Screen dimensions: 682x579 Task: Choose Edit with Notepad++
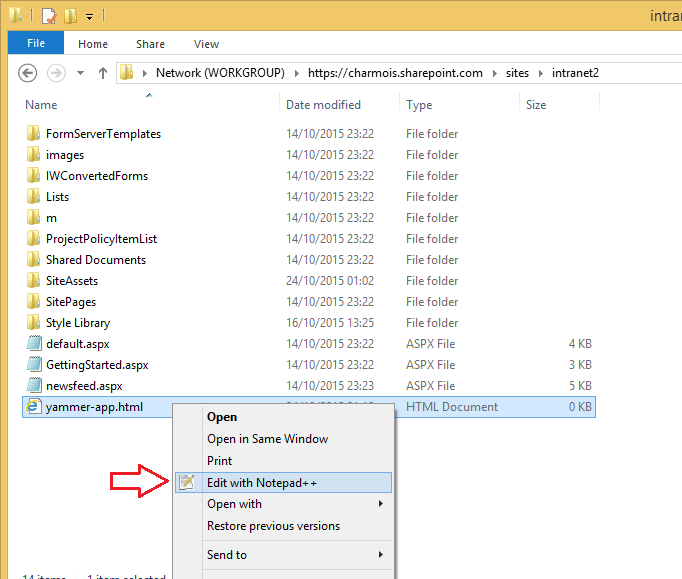tap(283, 482)
